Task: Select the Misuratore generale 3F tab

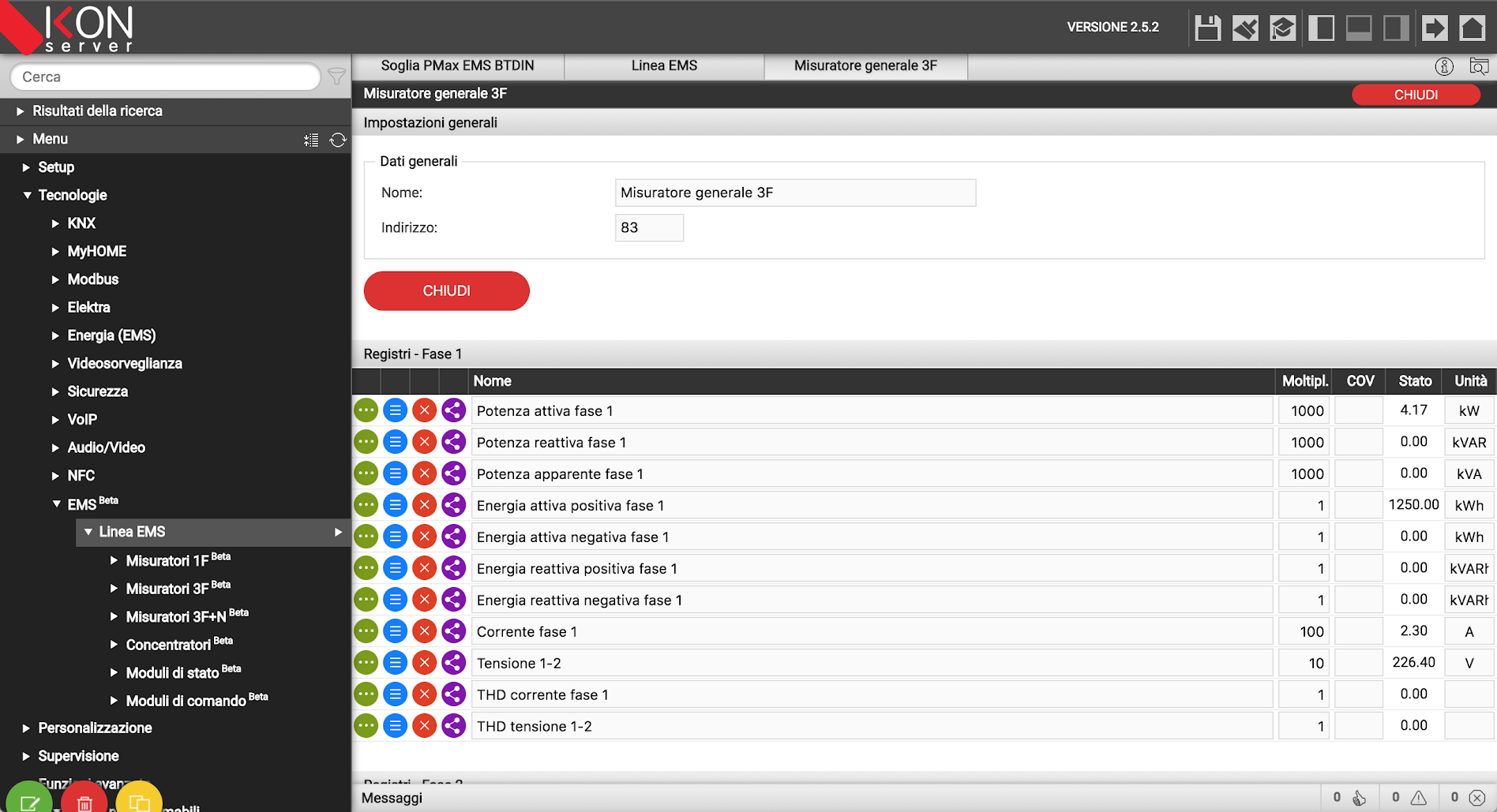Action: click(865, 65)
